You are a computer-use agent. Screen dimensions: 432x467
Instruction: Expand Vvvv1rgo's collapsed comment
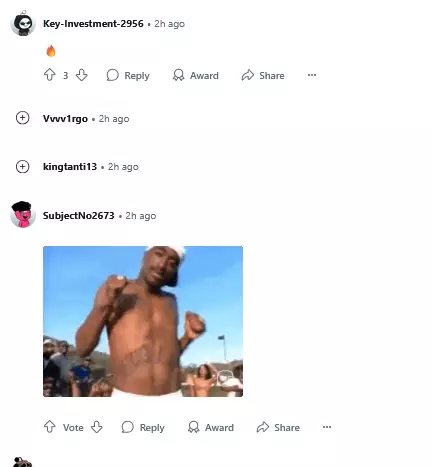23,118
